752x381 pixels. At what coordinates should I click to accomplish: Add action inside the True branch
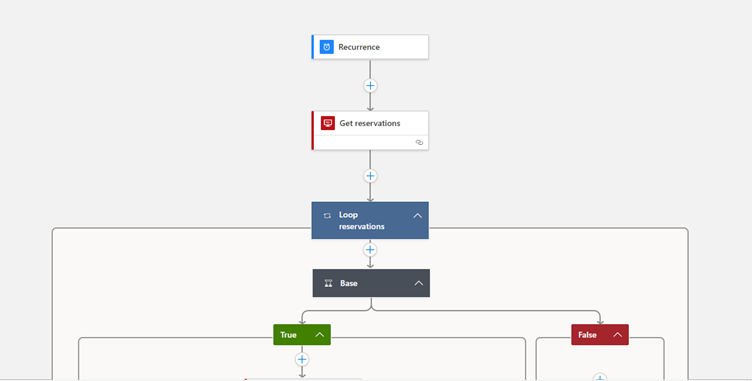point(302,359)
